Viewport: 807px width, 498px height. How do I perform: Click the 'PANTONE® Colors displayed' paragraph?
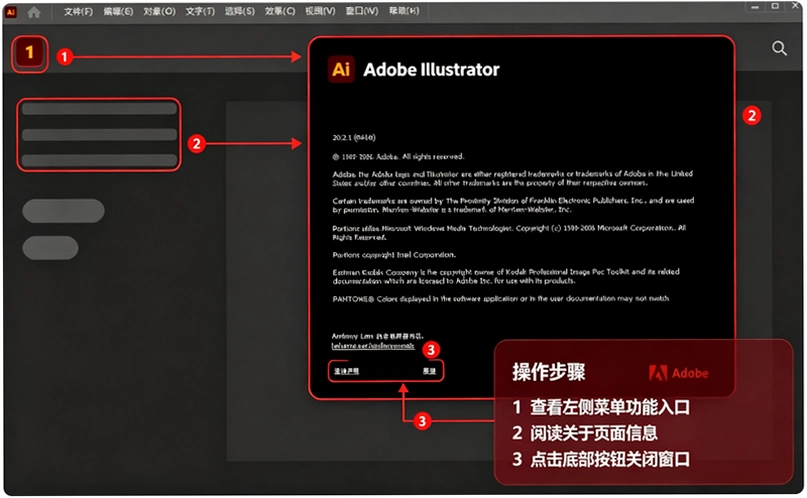pyautogui.click(x=501, y=298)
